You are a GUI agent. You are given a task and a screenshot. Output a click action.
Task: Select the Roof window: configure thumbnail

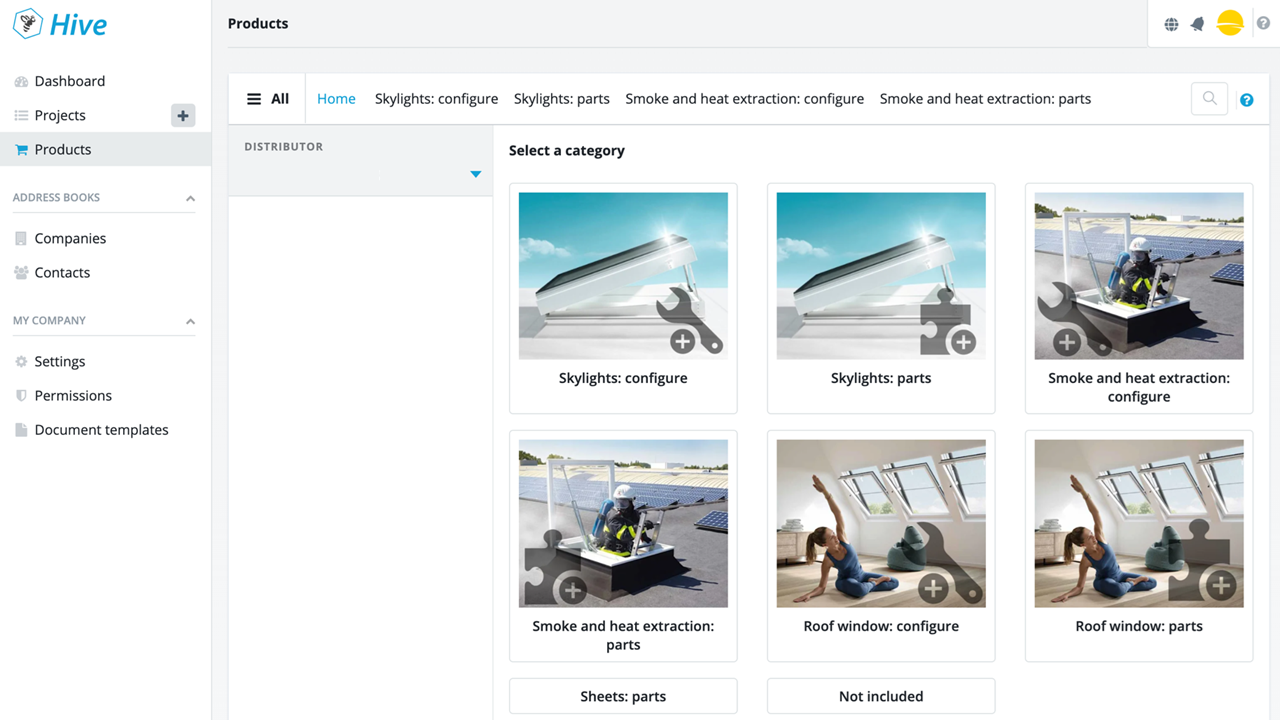point(880,523)
